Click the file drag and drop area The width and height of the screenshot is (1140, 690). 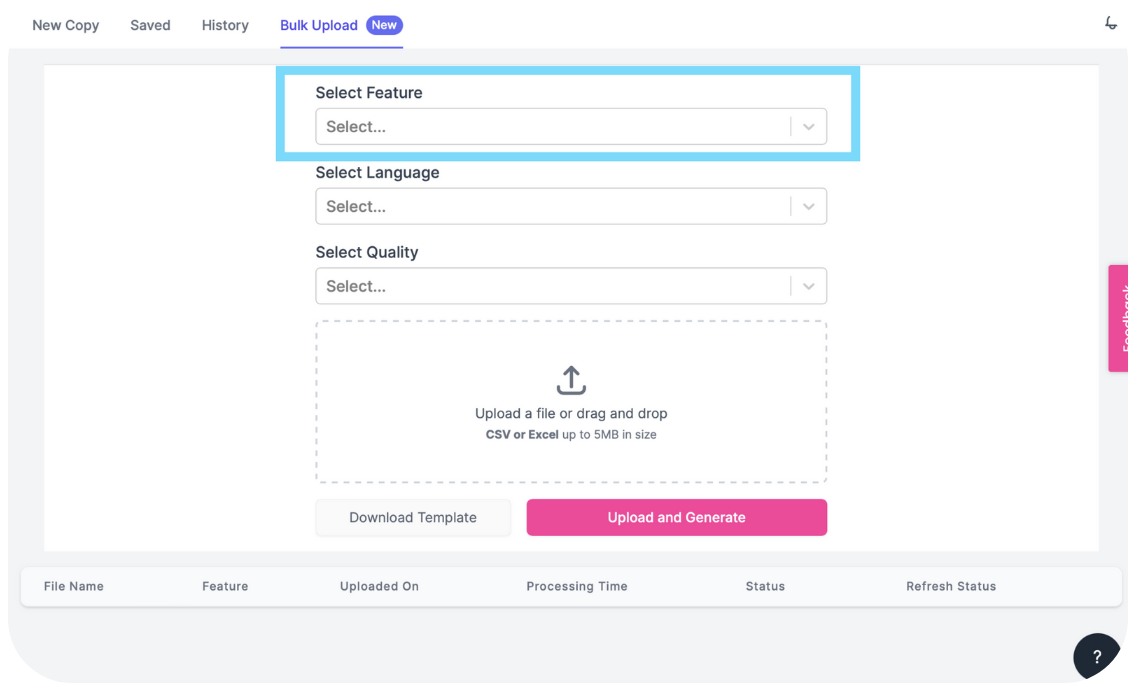pos(571,401)
